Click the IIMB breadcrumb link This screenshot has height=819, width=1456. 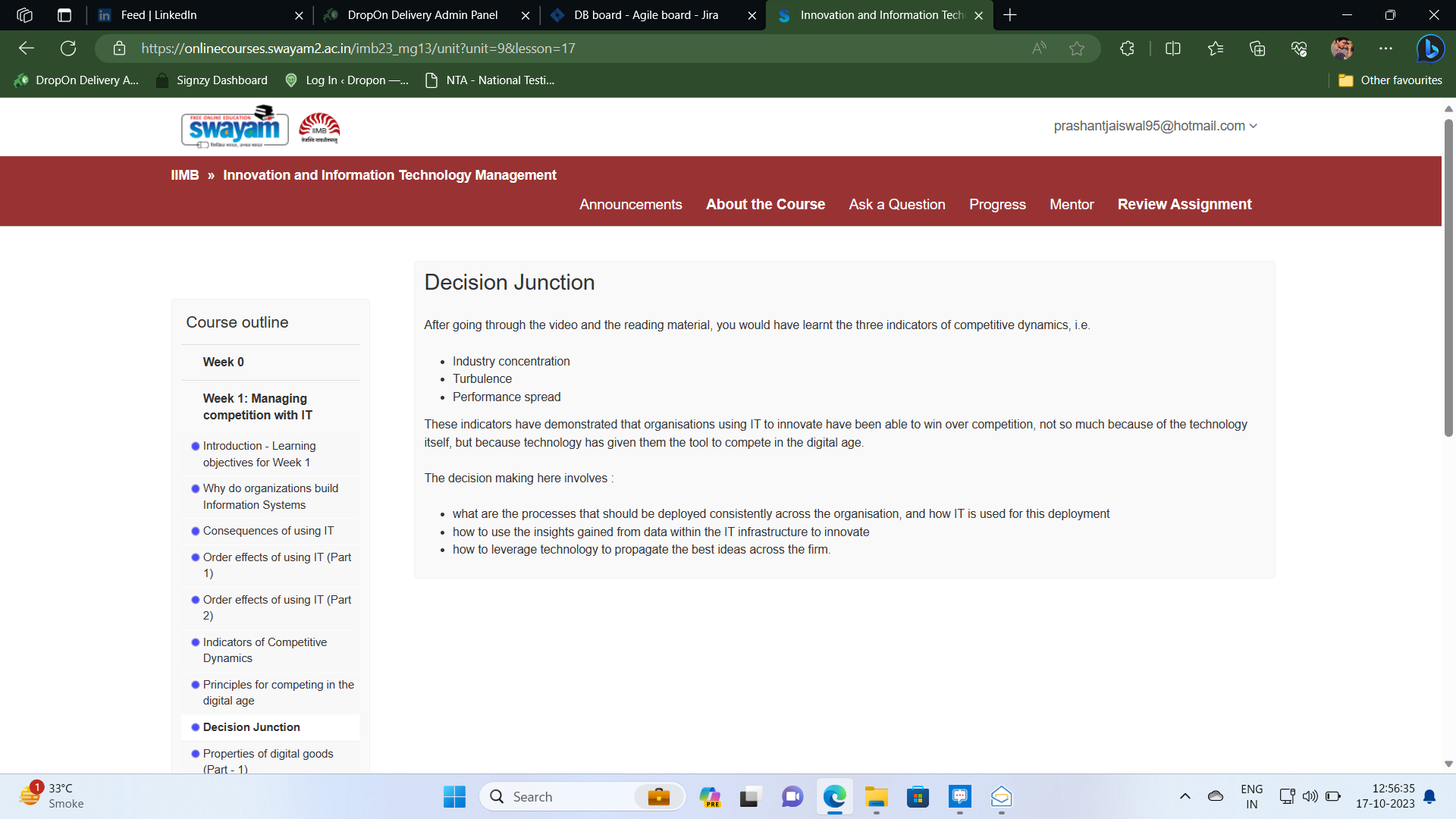click(184, 175)
